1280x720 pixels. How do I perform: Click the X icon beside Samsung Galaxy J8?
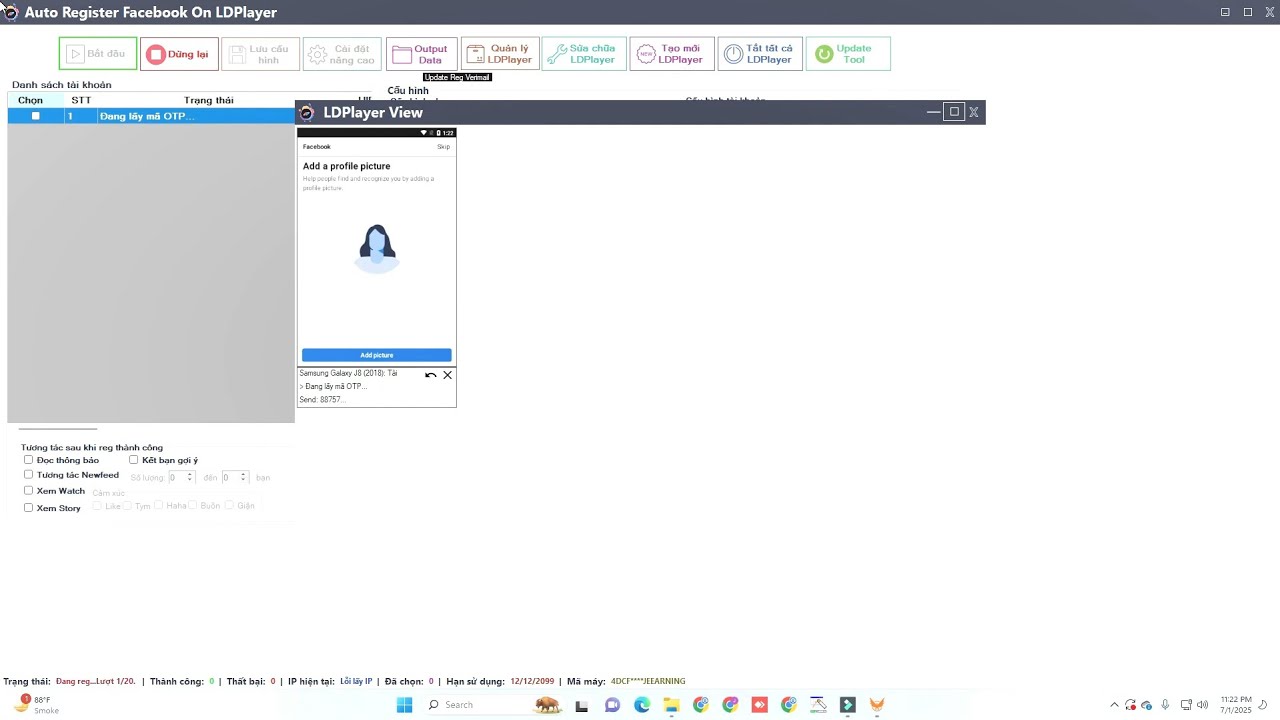[447, 375]
